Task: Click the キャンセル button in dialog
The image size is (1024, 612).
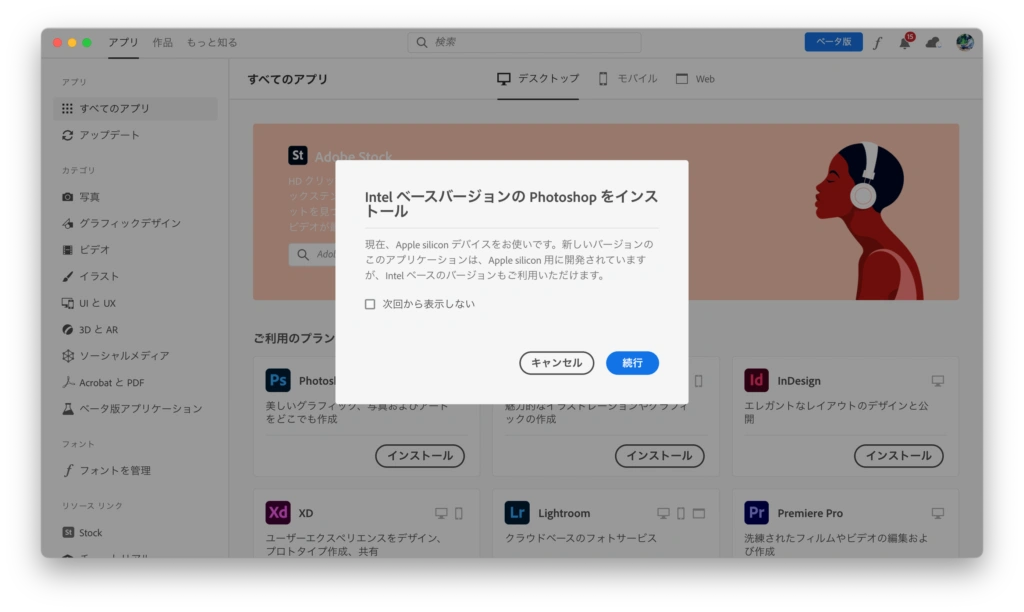Action: click(x=556, y=363)
